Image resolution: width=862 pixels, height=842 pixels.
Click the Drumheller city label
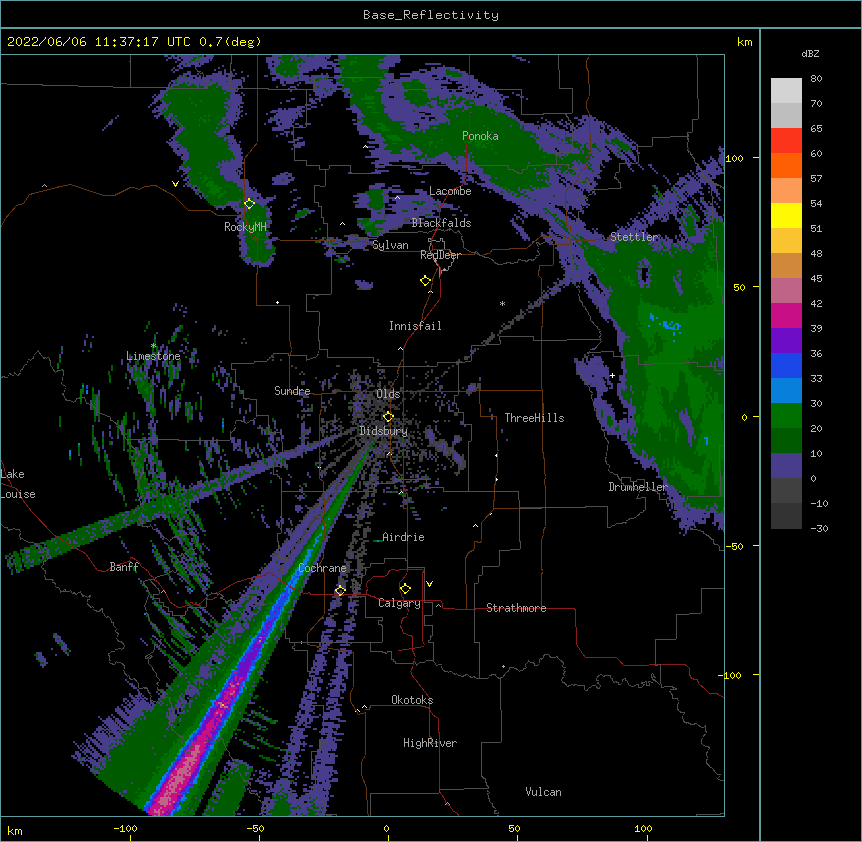pos(638,487)
